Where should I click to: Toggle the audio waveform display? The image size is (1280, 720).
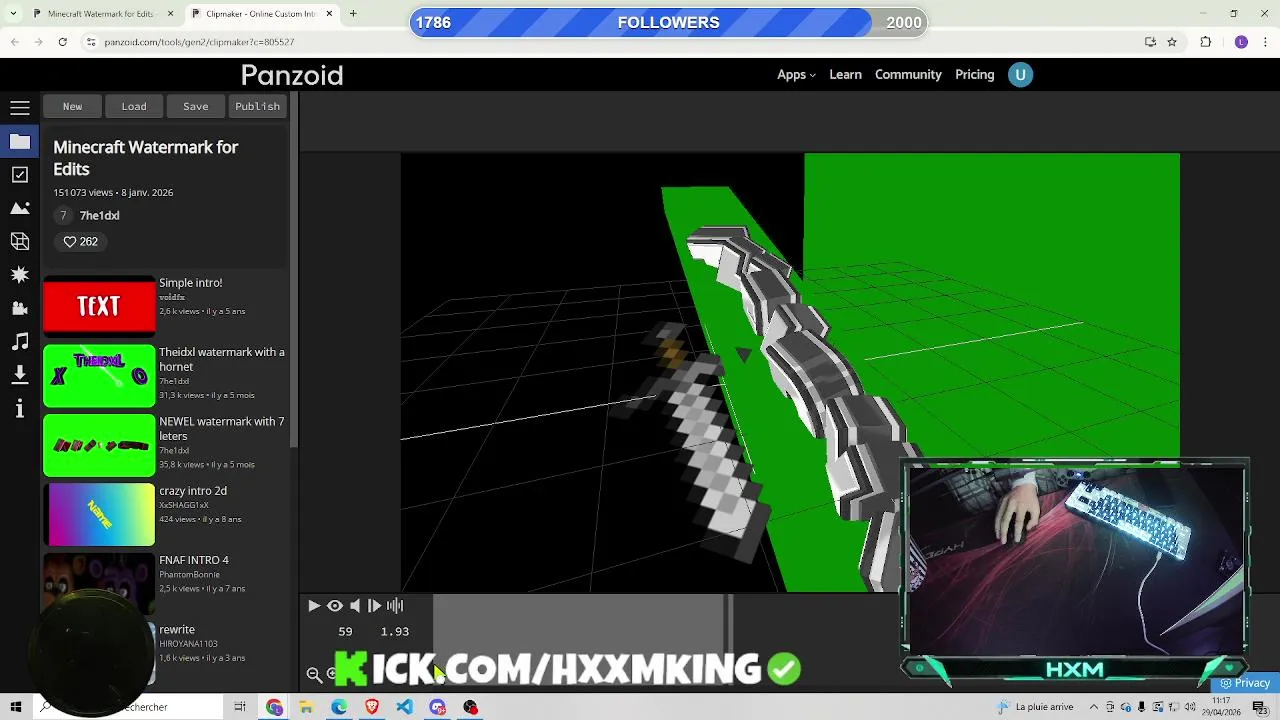pyautogui.click(x=395, y=605)
